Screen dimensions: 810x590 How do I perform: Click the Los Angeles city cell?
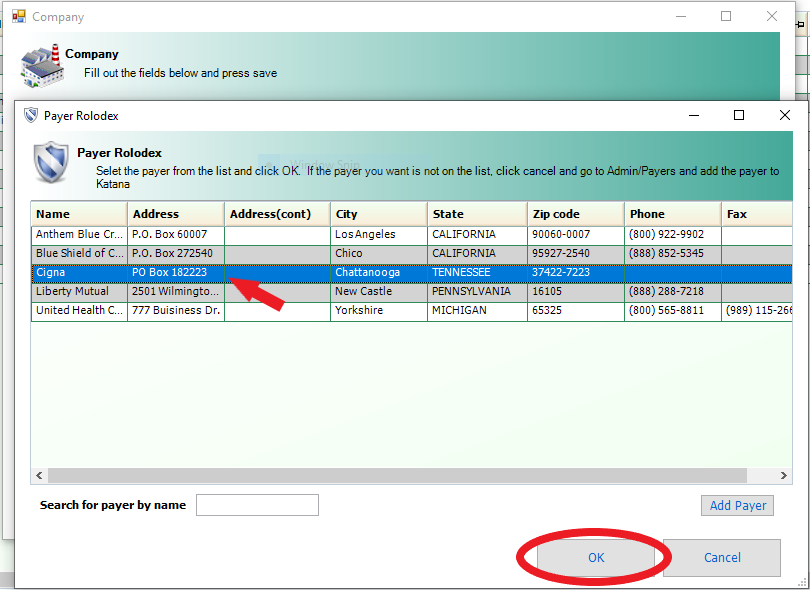click(x=379, y=235)
